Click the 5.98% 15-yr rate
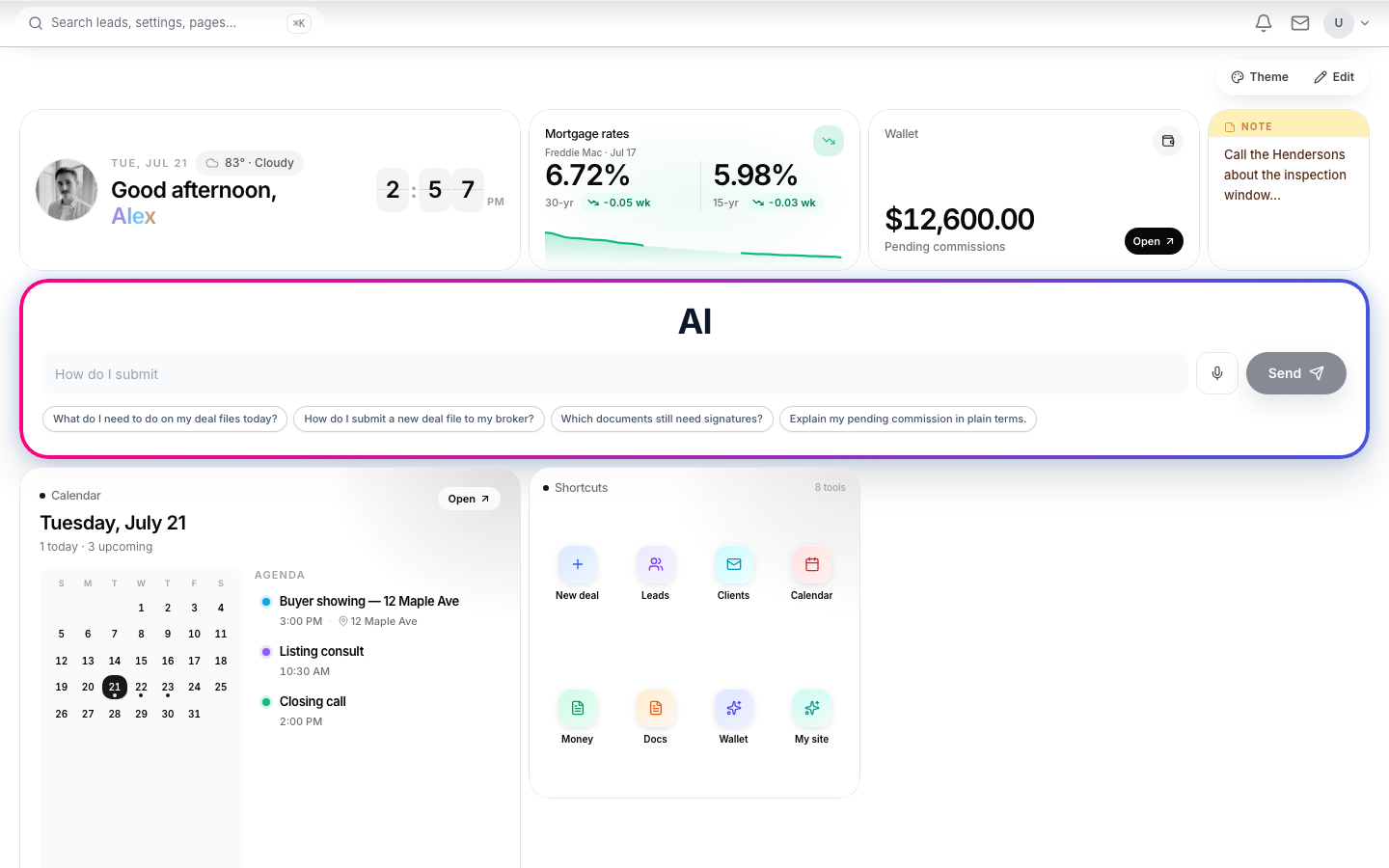This screenshot has height=868, width=1389. click(755, 176)
